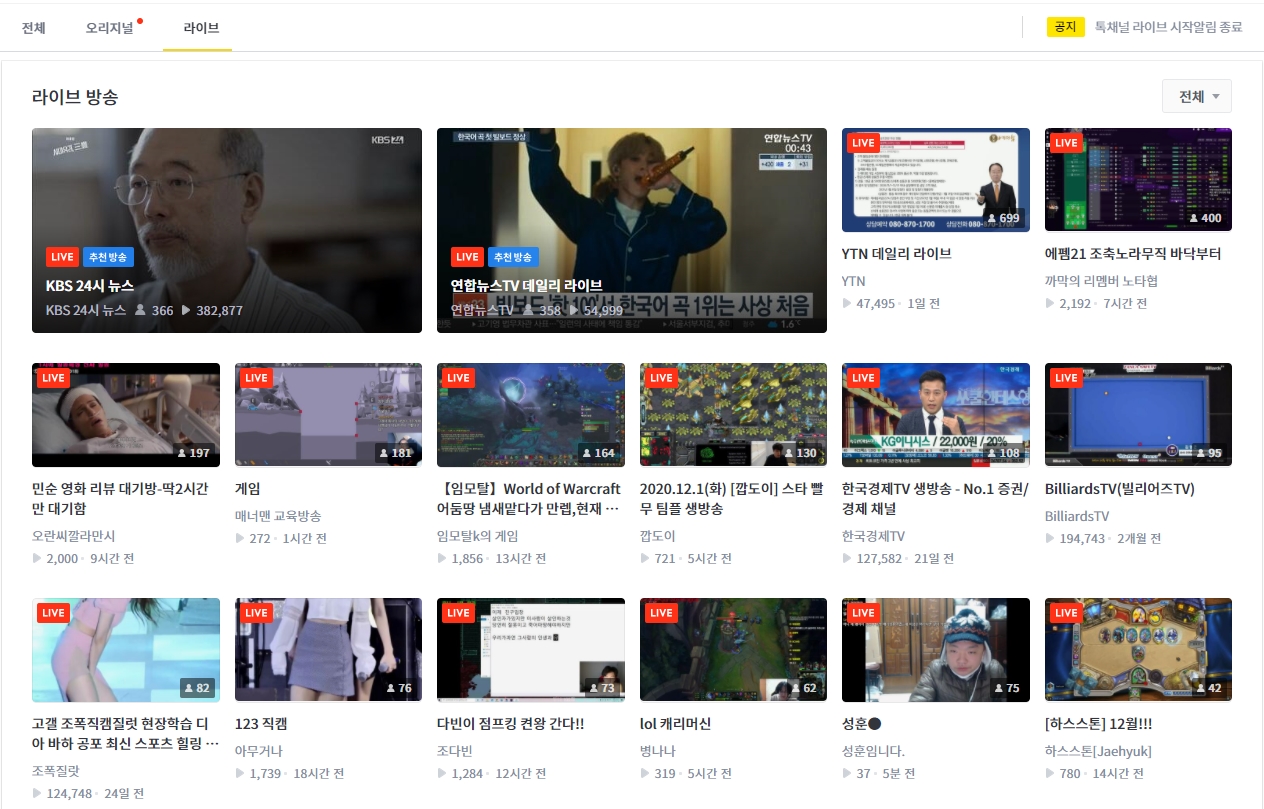Screen dimensions: 1264x809
Task: Click the 194,743 play count under BilliardsTV
Action: [x=1082, y=538]
